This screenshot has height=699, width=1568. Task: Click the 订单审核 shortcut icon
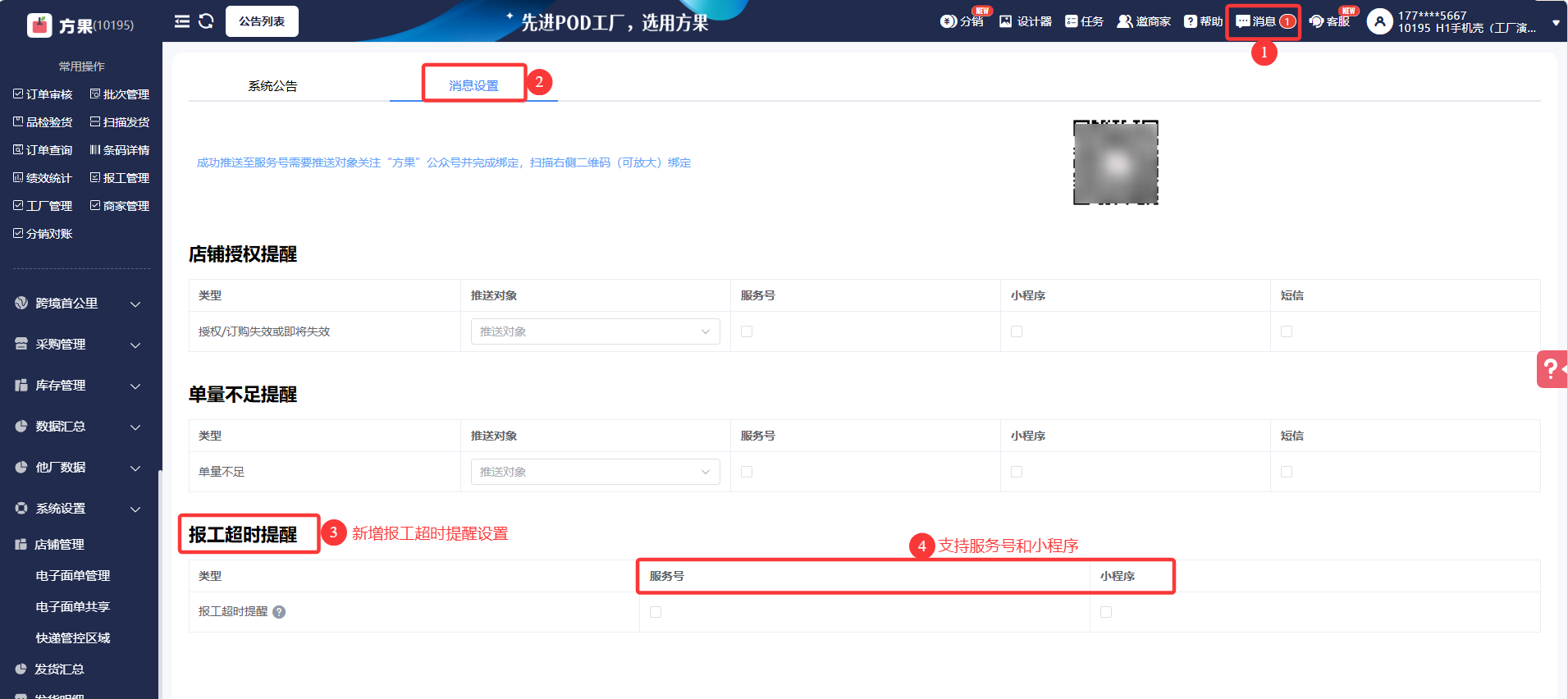tap(18, 94)
